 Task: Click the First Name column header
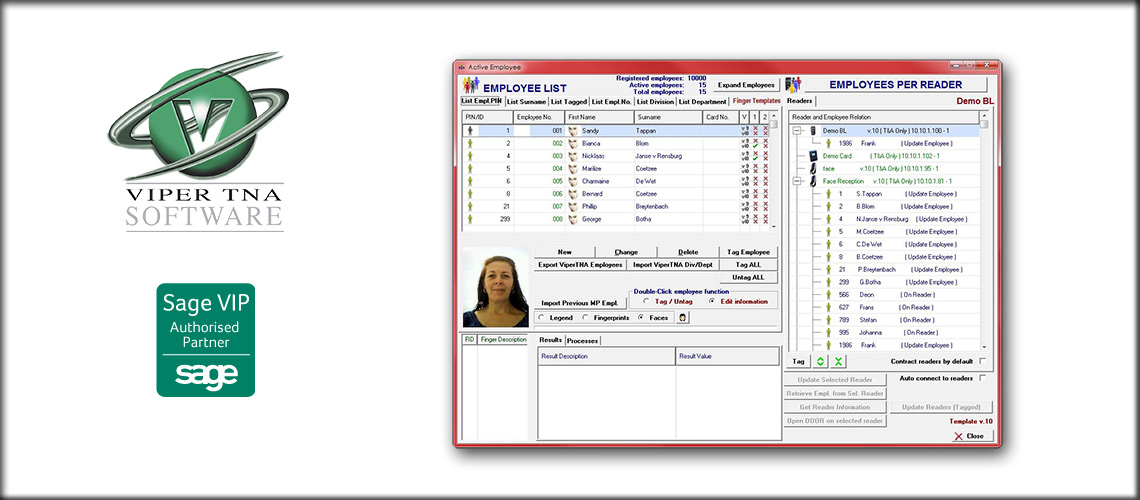[600, 116]
